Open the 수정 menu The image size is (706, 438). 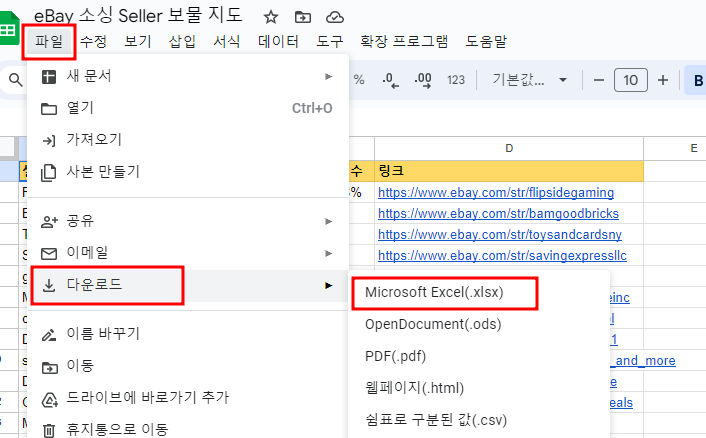pos(93,41)
